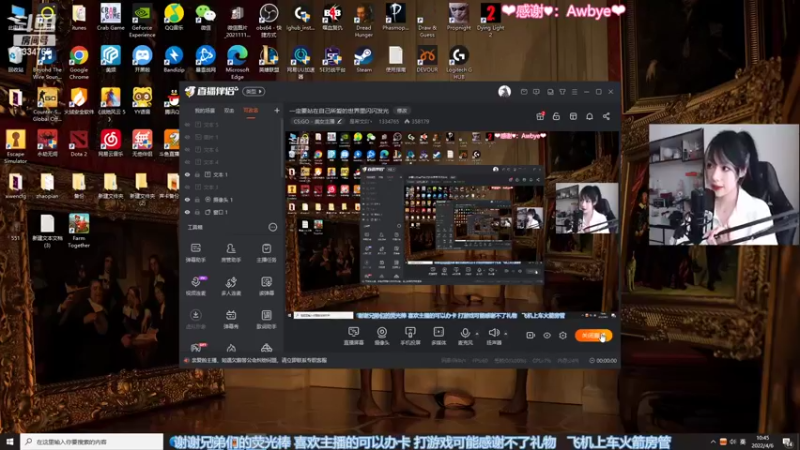Click the 扬声器 speaker icon

[493, 333]
